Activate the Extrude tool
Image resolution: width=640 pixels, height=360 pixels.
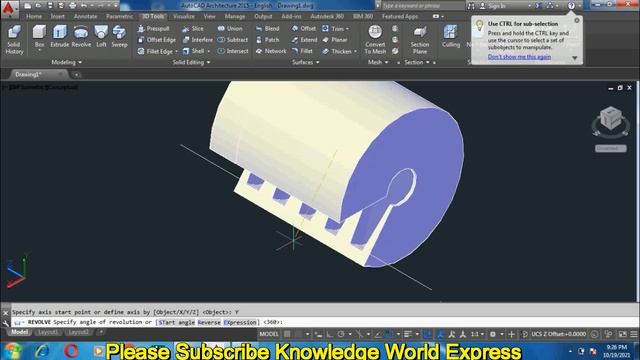coord(60,36)
